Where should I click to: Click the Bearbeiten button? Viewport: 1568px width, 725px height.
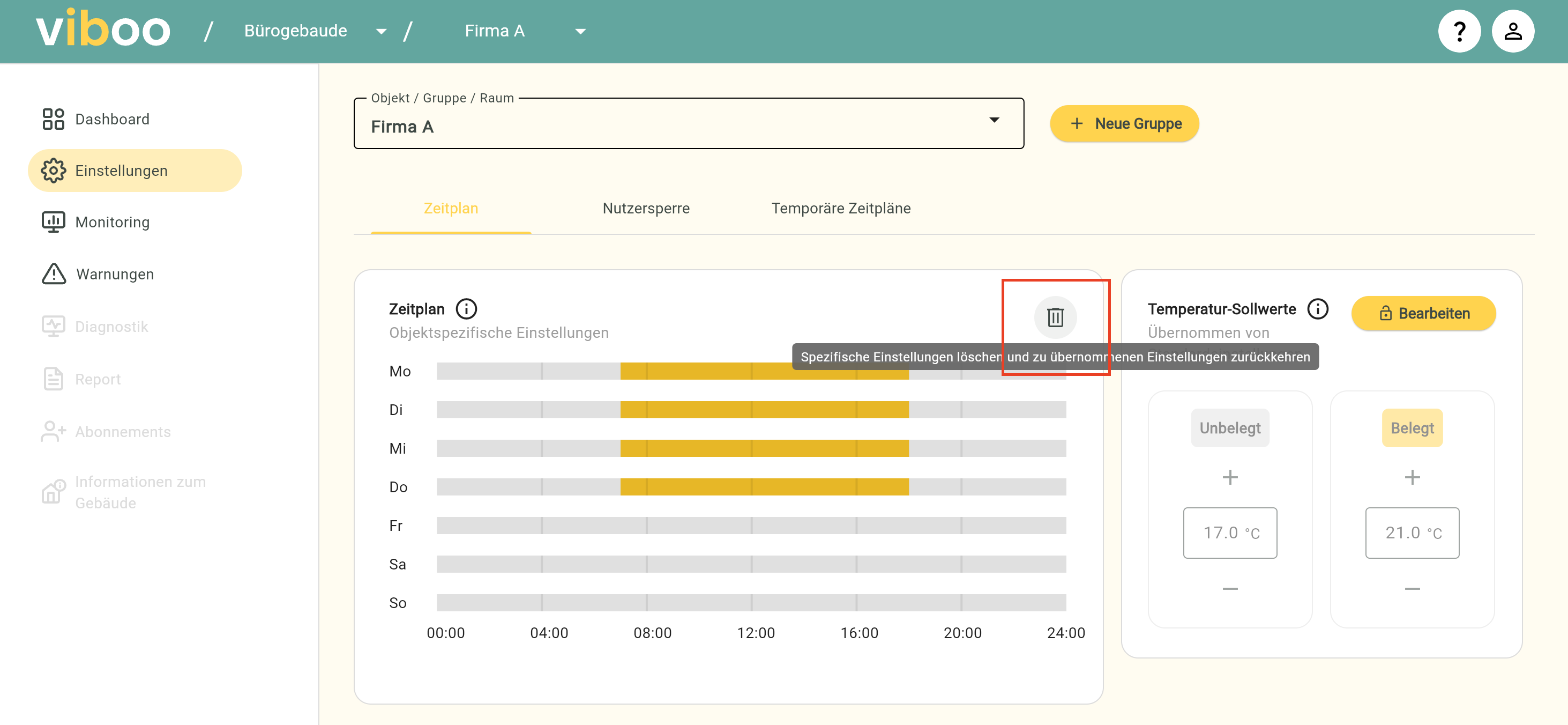pyautogui.click(x=1423, y=313)
